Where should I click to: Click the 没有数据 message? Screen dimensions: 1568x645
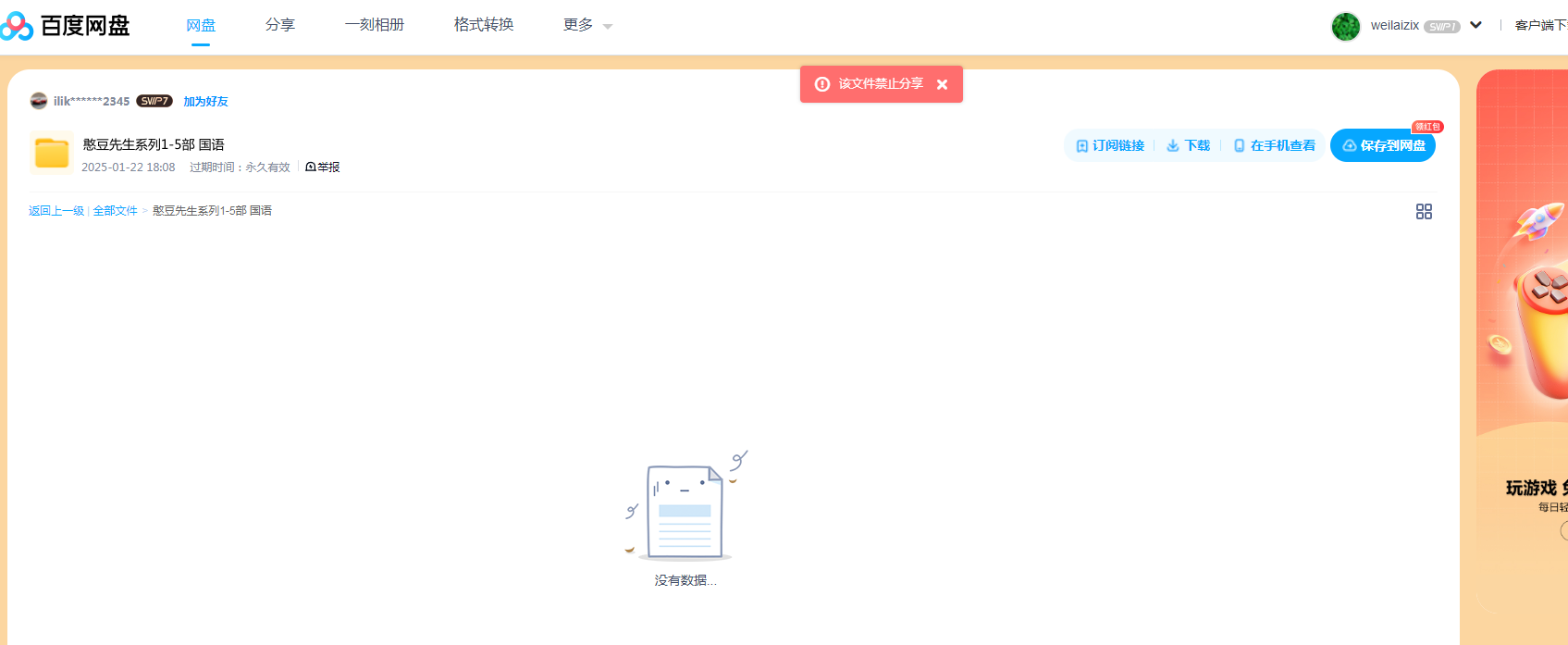pos(685,580)
